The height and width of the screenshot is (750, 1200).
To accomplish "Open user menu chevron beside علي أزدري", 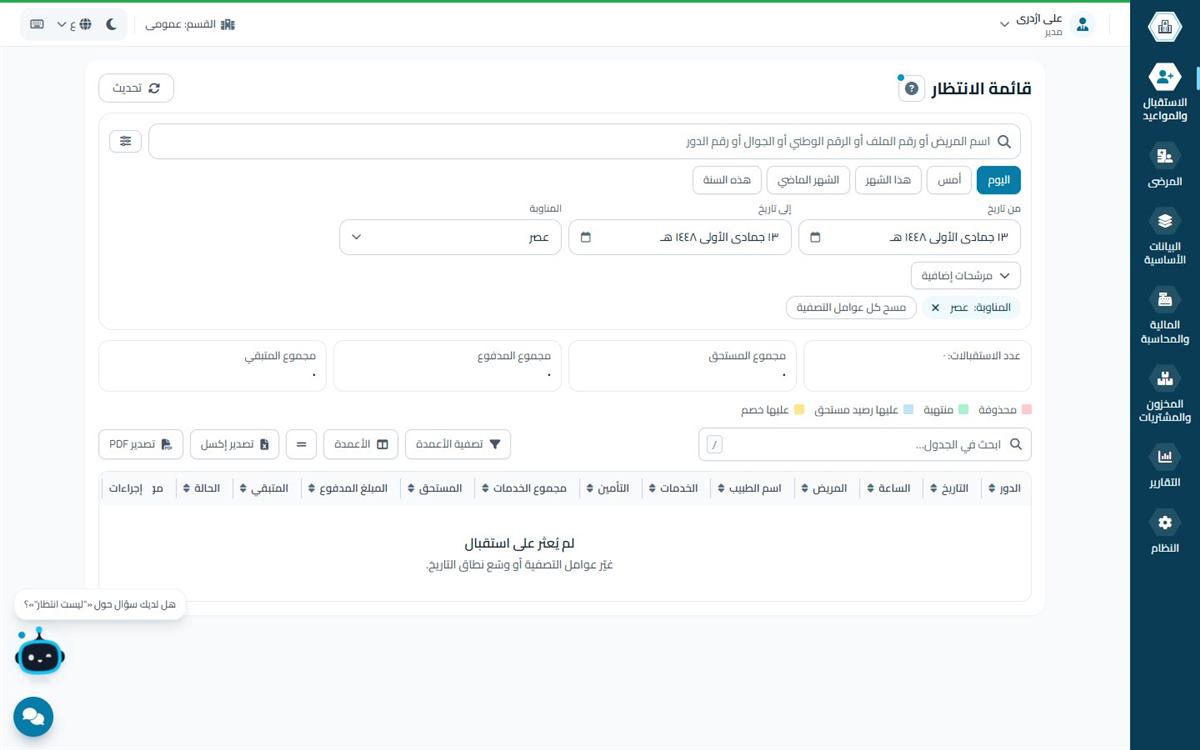I will pyautogui.click(x=1005, y=25).
